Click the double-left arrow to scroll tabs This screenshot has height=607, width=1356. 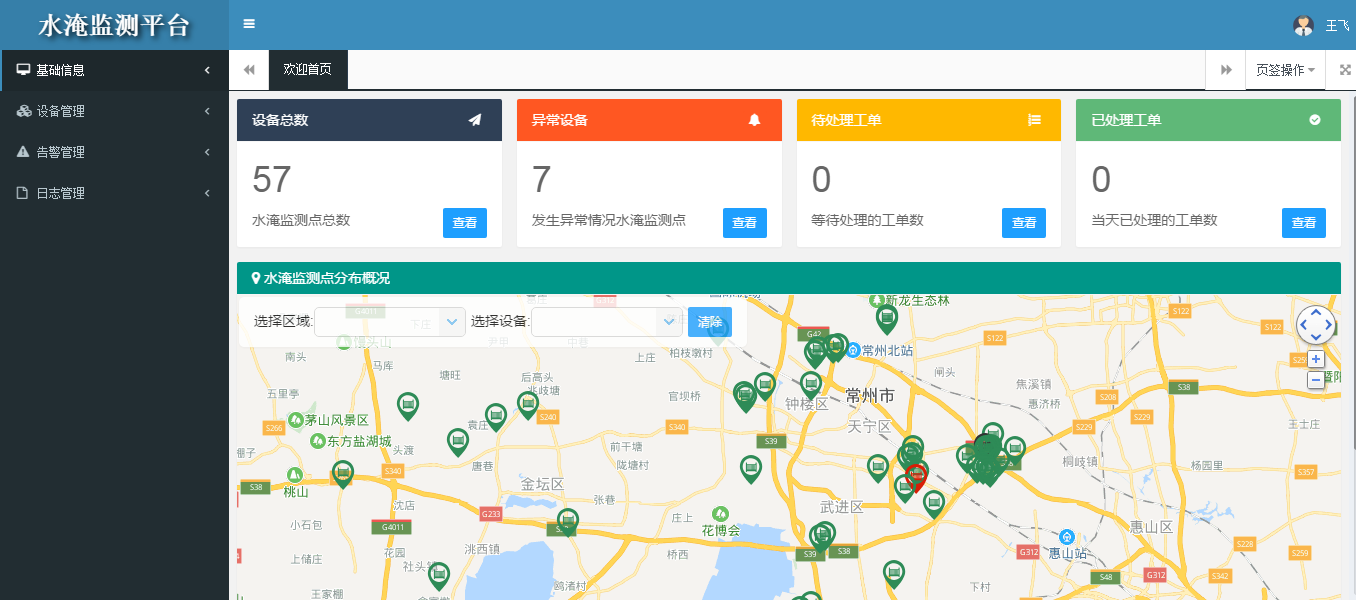[248, 70]
